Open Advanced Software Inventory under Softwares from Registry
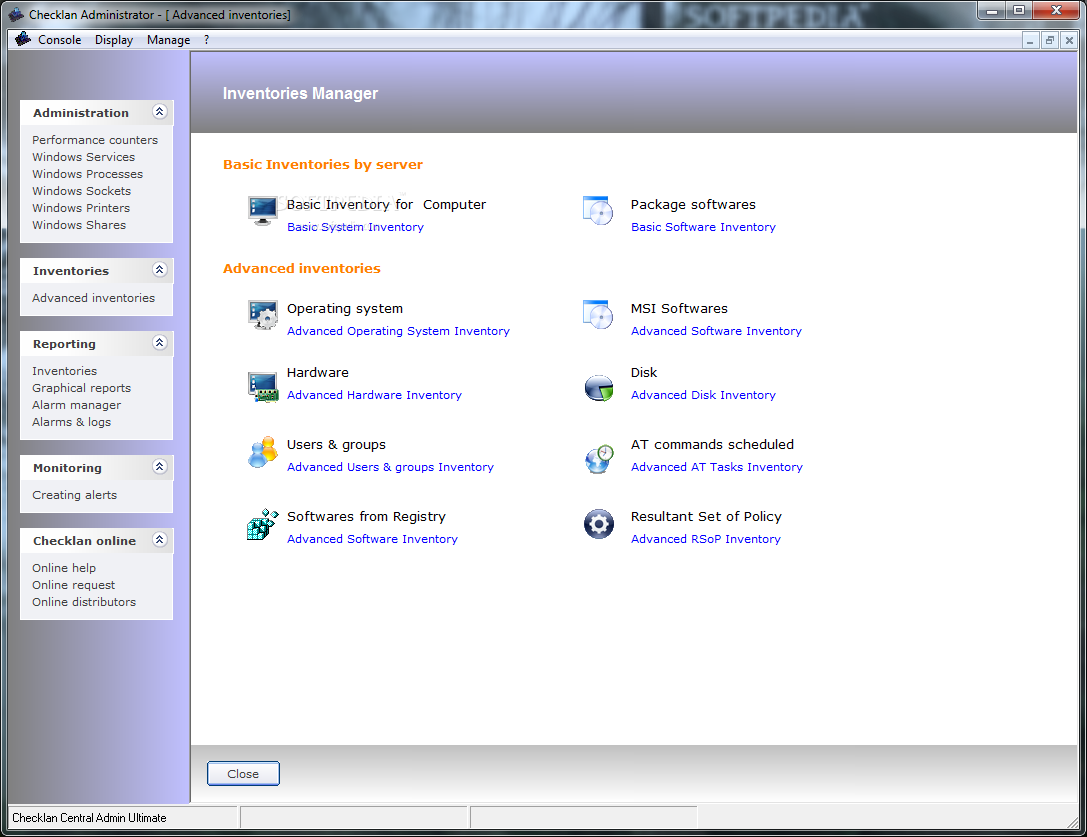Image resolution: width=1087 pixels, height=837 pixels. (x=372, y=539)
